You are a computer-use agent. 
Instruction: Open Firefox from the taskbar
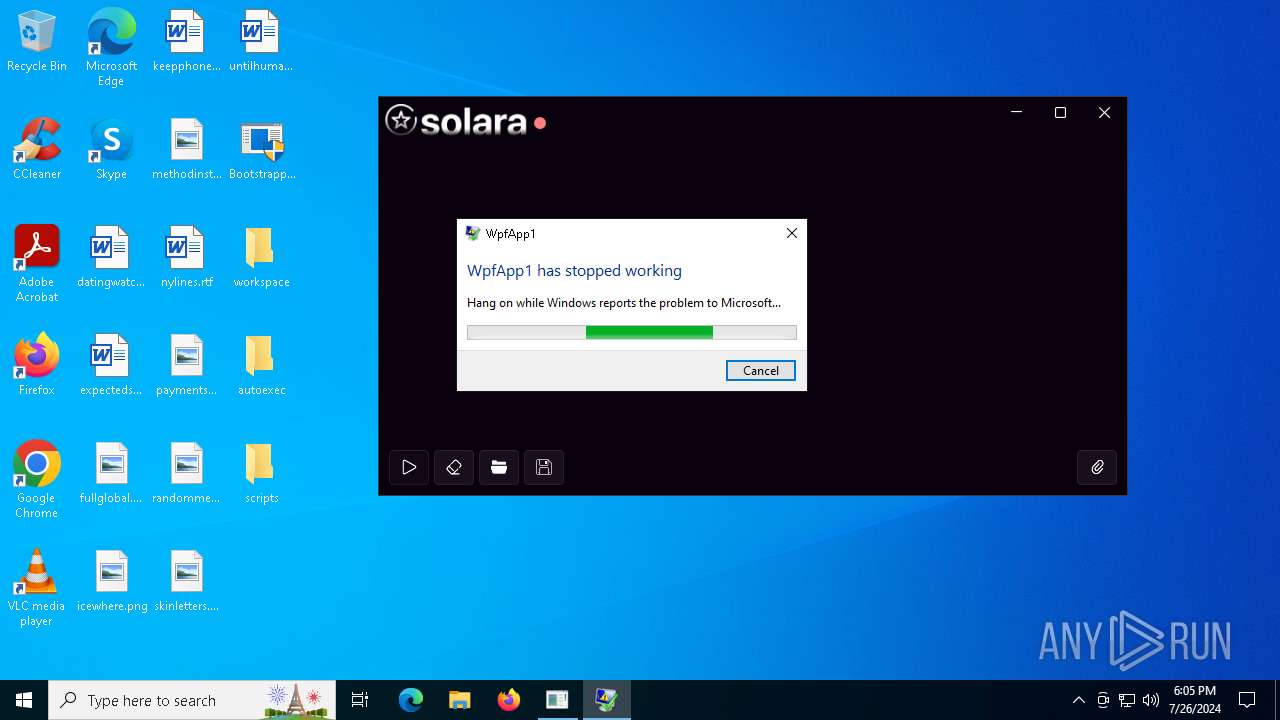coord(508,700)
